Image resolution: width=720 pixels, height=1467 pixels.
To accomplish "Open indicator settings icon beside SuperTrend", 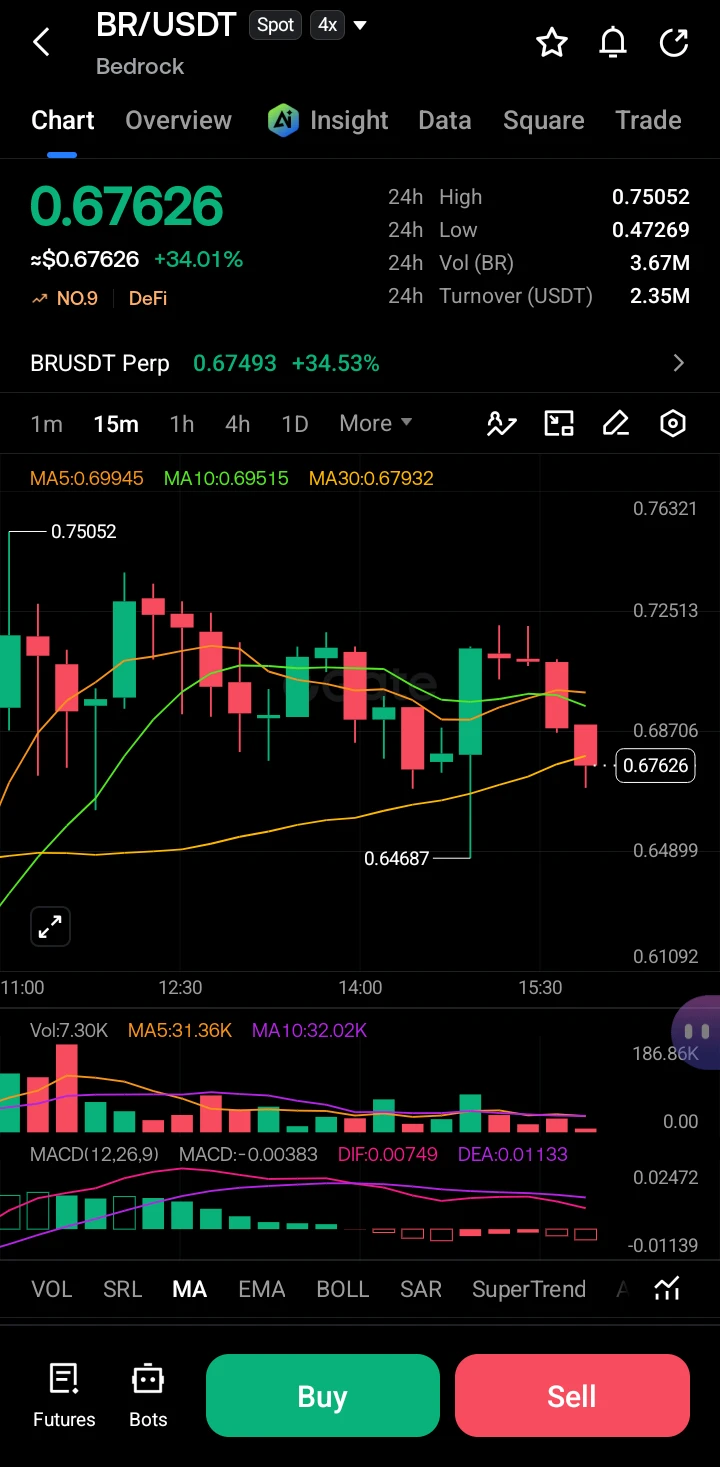I will coord(667,1289).
